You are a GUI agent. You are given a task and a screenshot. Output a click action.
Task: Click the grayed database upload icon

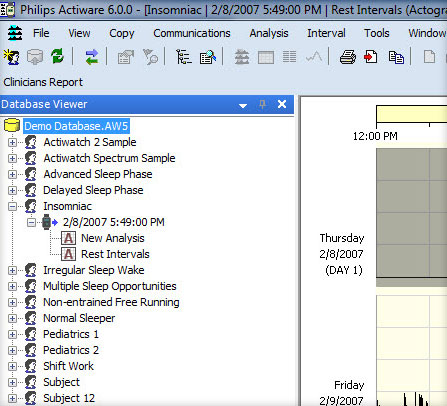(35, 57)
